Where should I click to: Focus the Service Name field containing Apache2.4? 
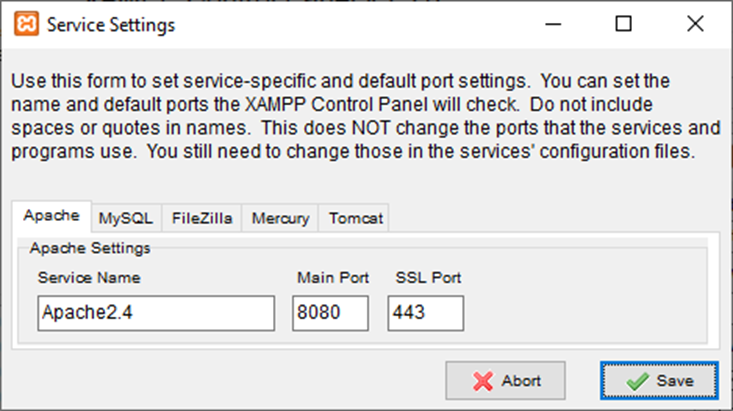tap(156, 313)
